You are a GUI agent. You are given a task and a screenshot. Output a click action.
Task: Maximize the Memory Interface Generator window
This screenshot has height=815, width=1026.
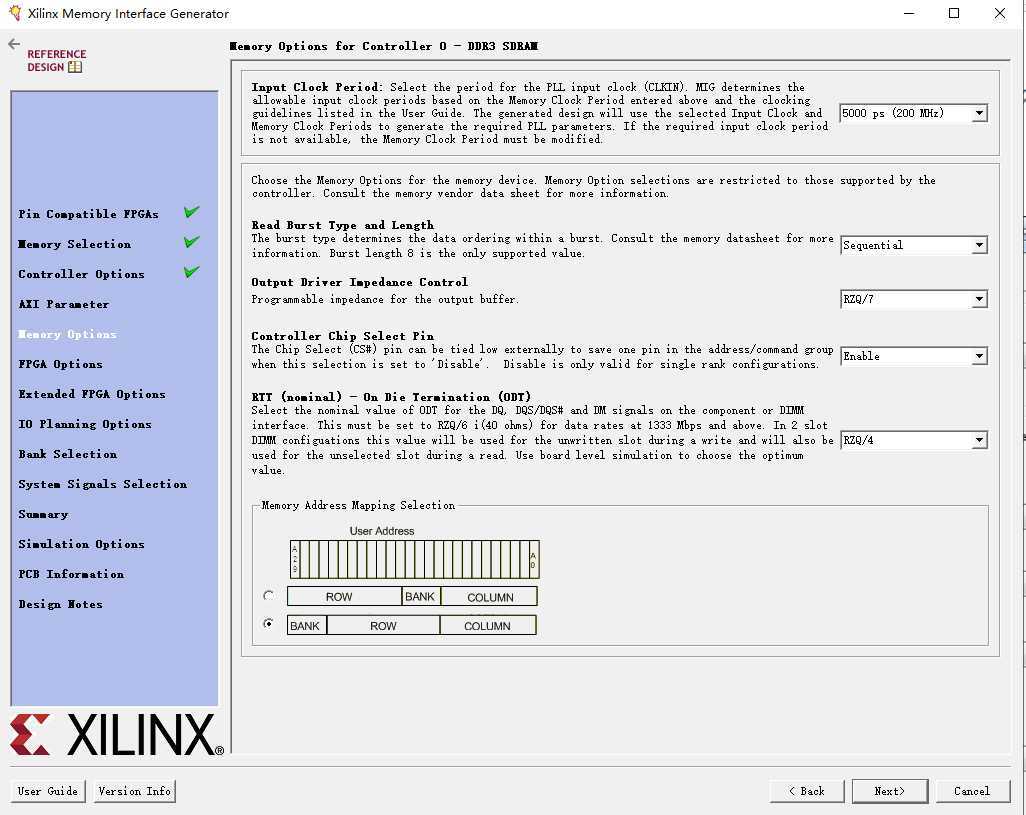click(x=954, y=13)
